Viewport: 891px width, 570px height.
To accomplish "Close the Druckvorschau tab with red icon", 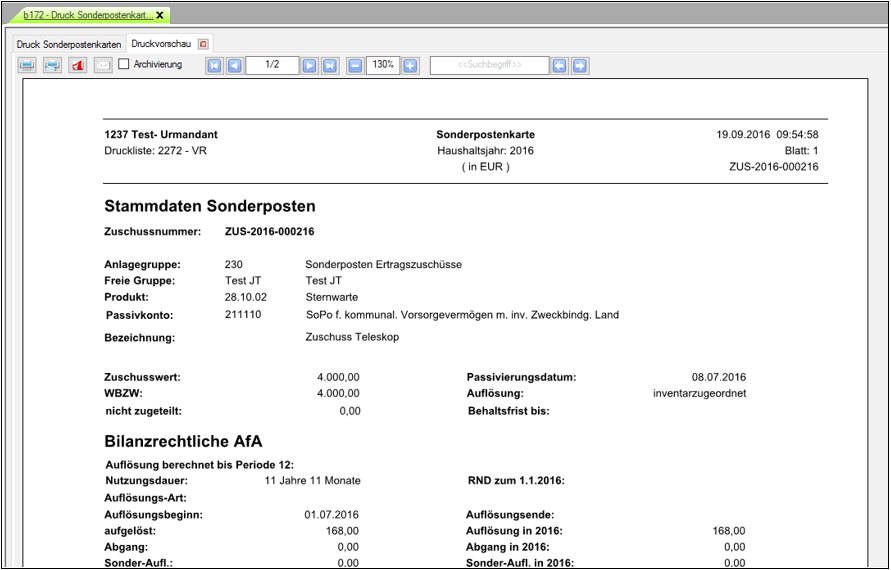I will pos(203,44).
